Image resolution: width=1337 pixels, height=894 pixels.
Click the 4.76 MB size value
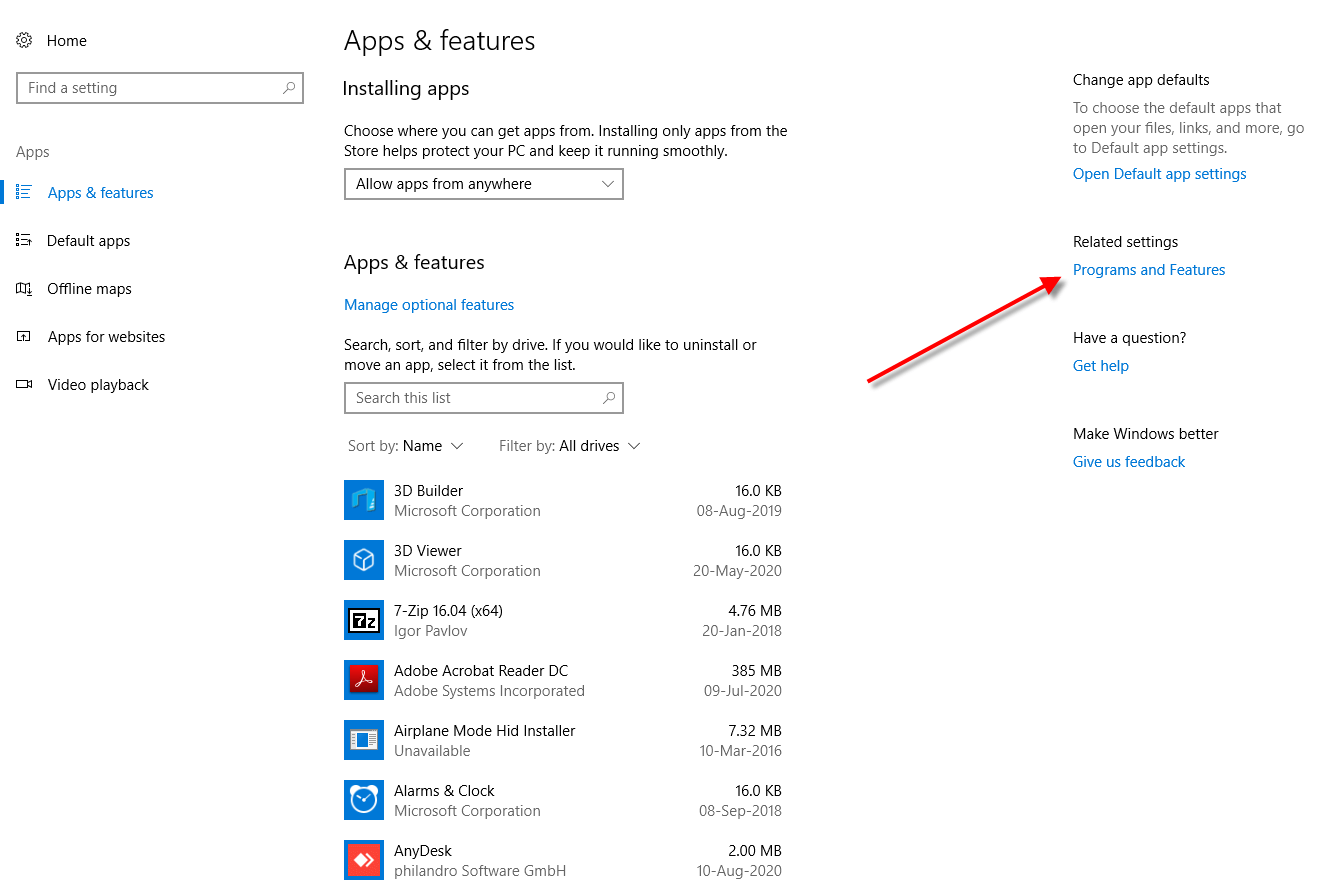pyautogui.click(x=755, y=611)
